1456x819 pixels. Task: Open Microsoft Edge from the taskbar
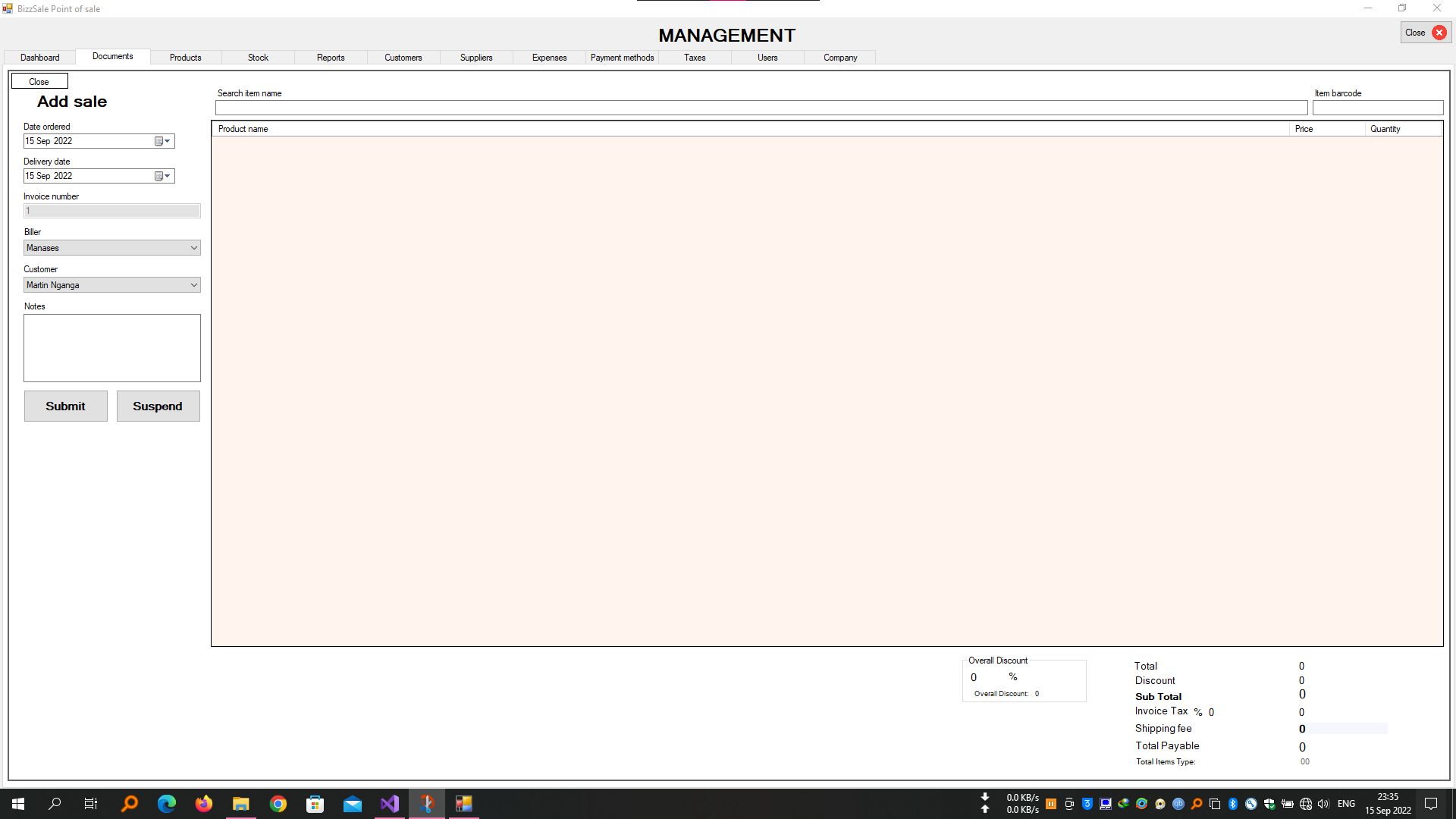167,804
